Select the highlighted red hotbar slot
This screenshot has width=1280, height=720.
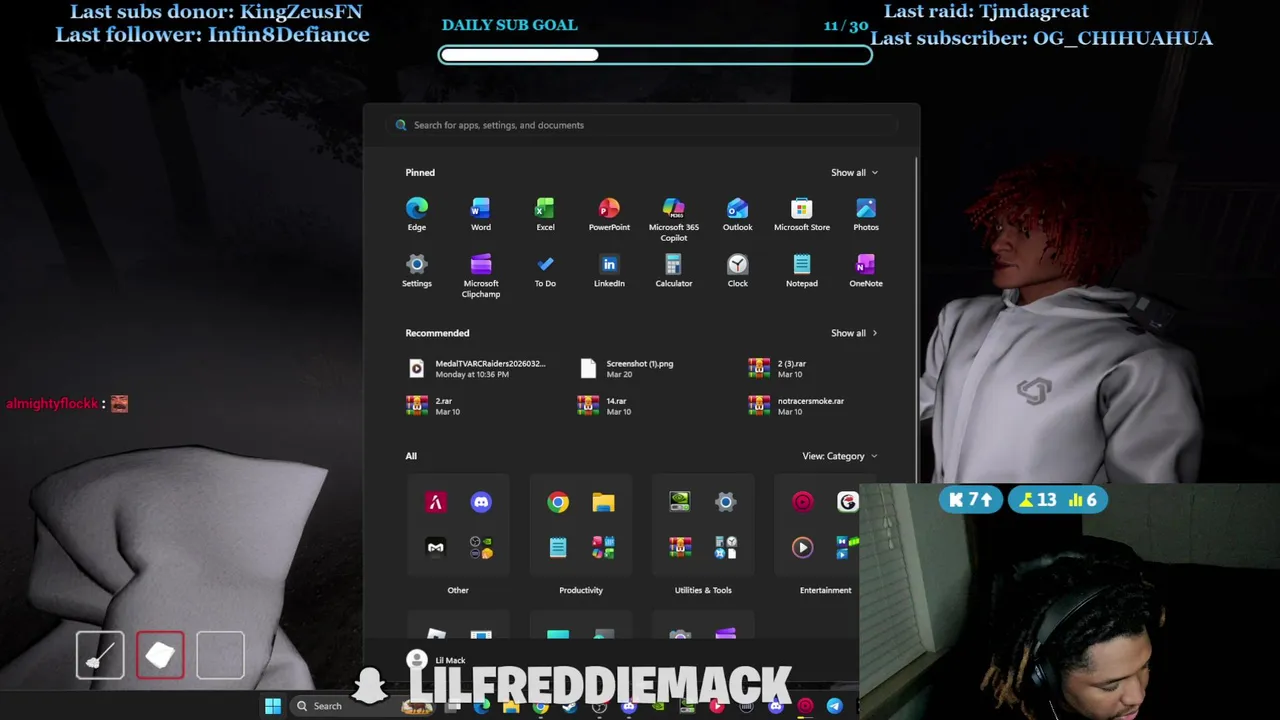point(160,655)
